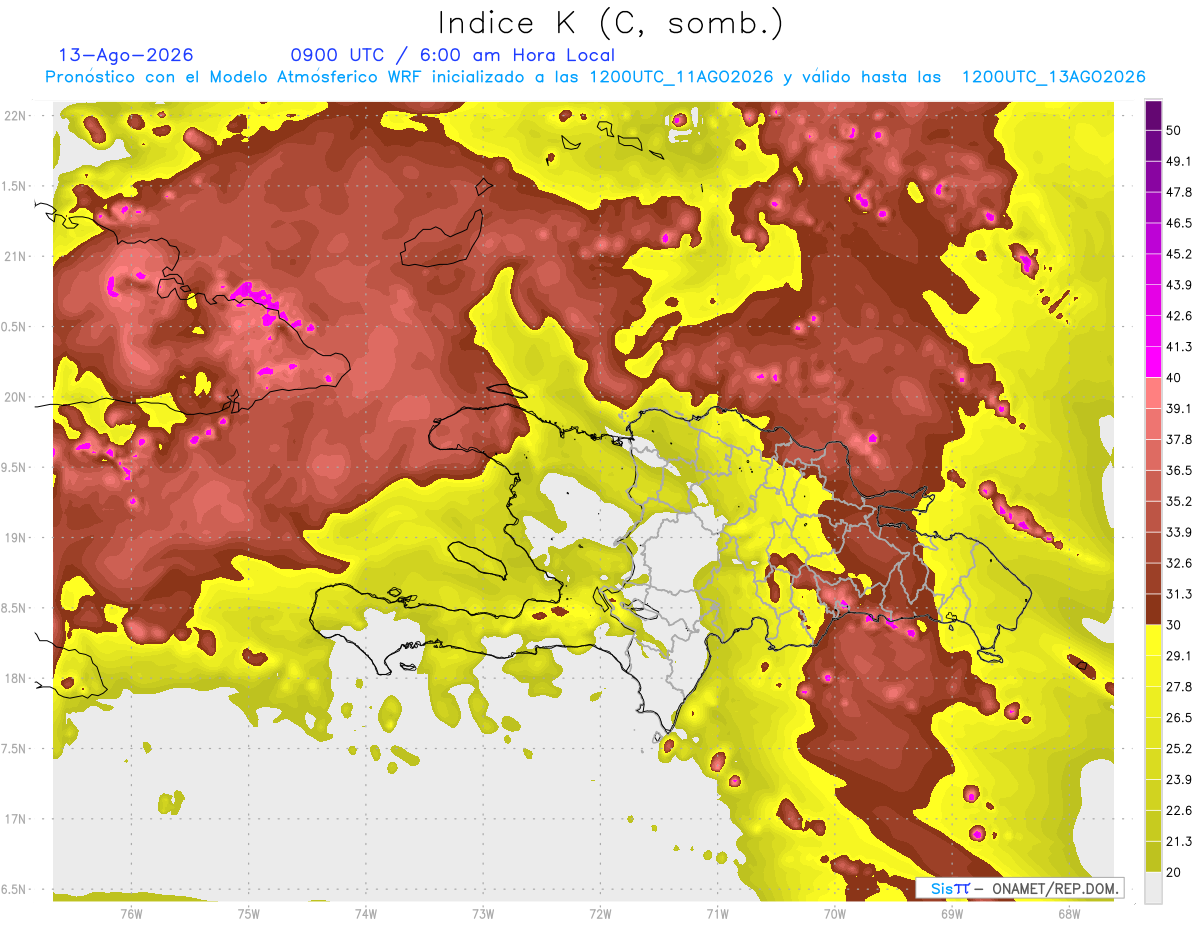Click legend value '35.2'
1200x927 pixels.
tap(1178, 501)
